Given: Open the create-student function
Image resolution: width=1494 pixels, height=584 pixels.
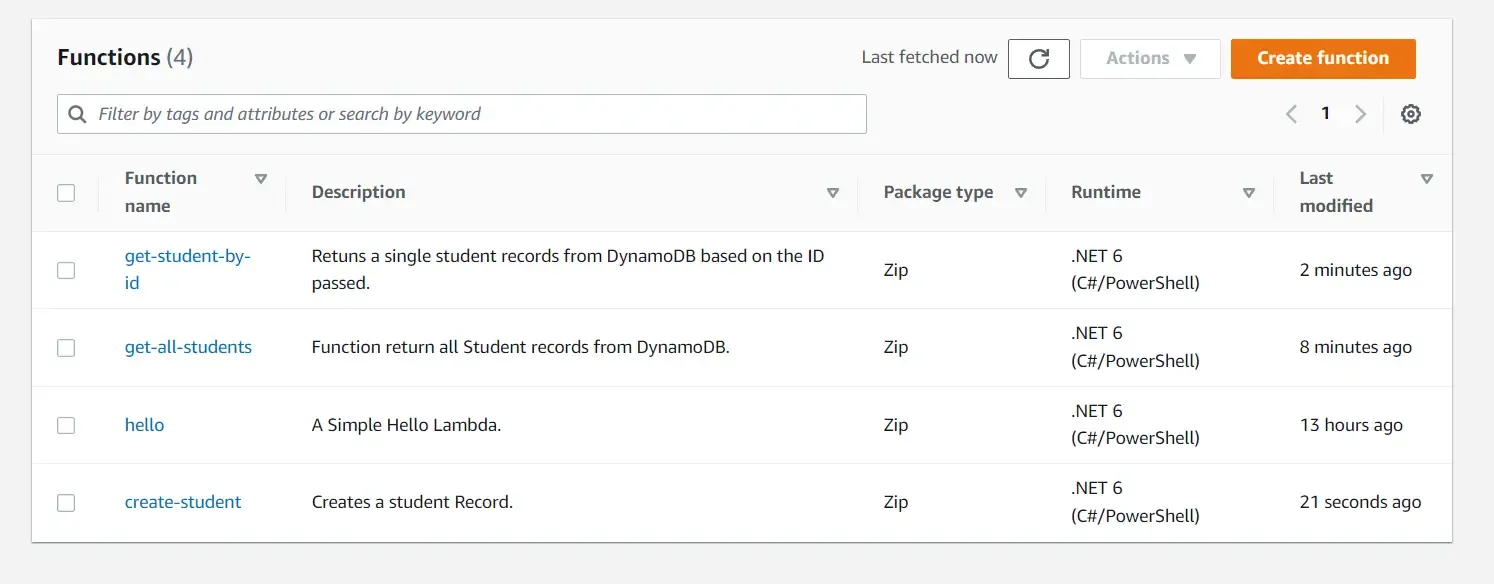Looking at the screenshot, I should (183, 502).
